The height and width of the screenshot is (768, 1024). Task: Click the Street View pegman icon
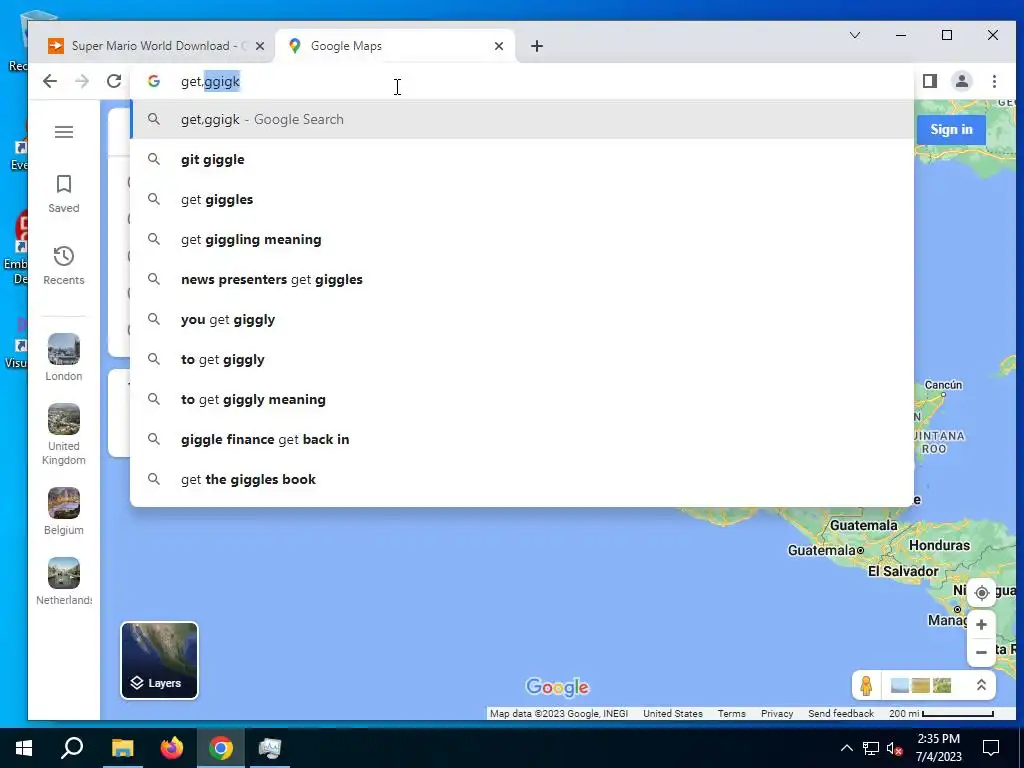pyautogui.click(x=867, y=686)
